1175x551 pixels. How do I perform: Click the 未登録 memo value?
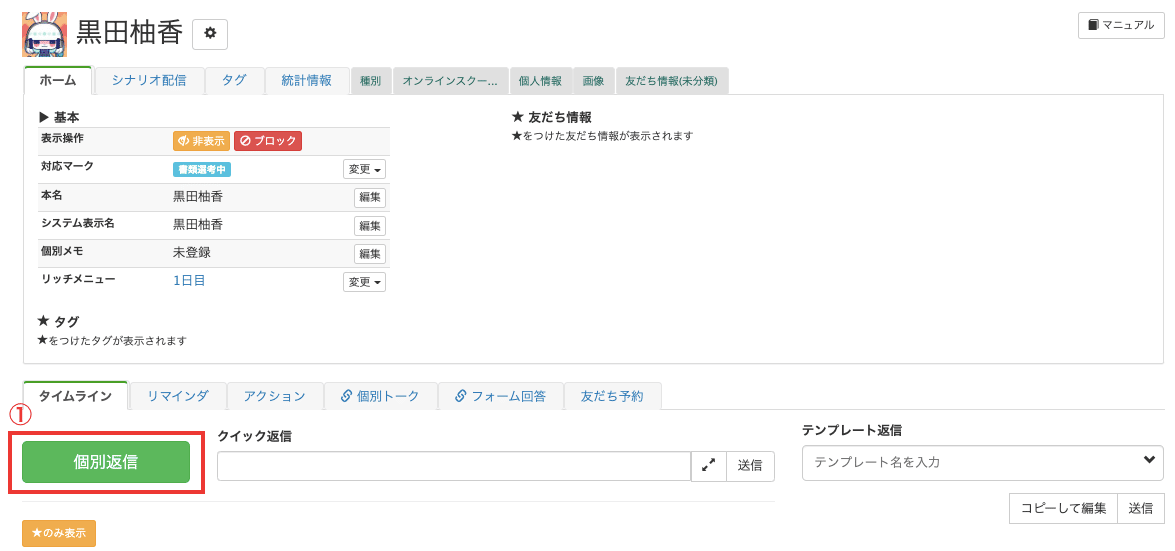click(192, 253)
